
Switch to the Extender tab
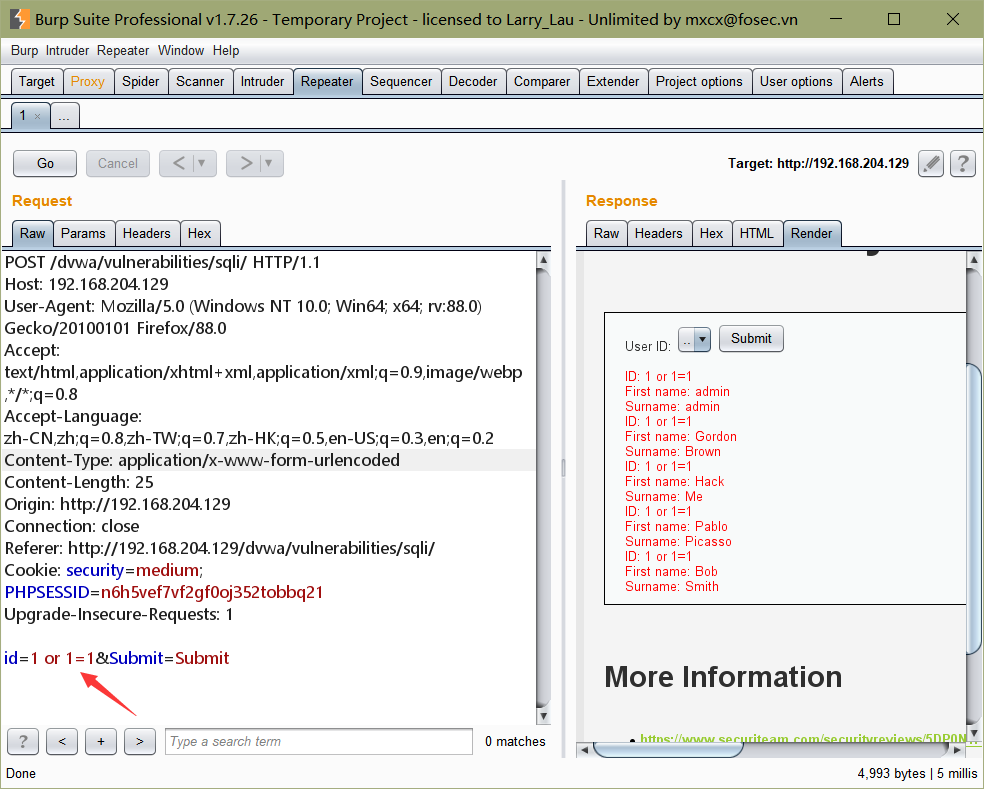613,82
